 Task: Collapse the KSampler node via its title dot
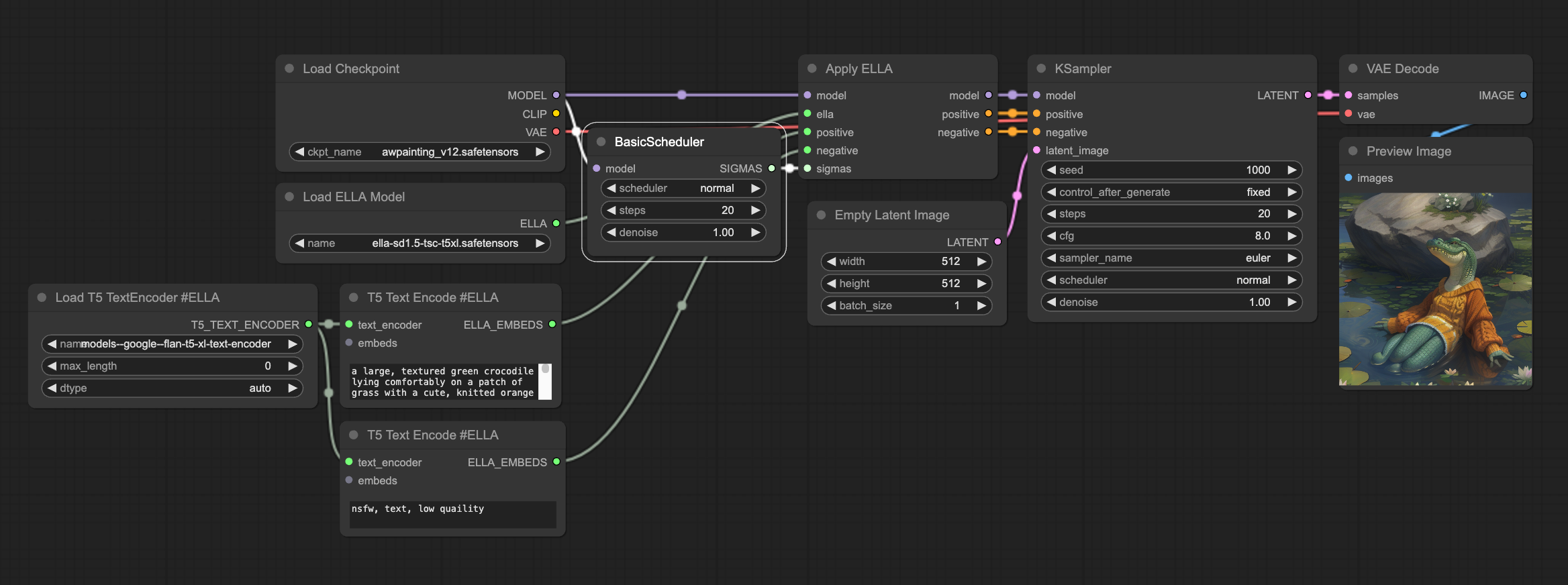1041,68
